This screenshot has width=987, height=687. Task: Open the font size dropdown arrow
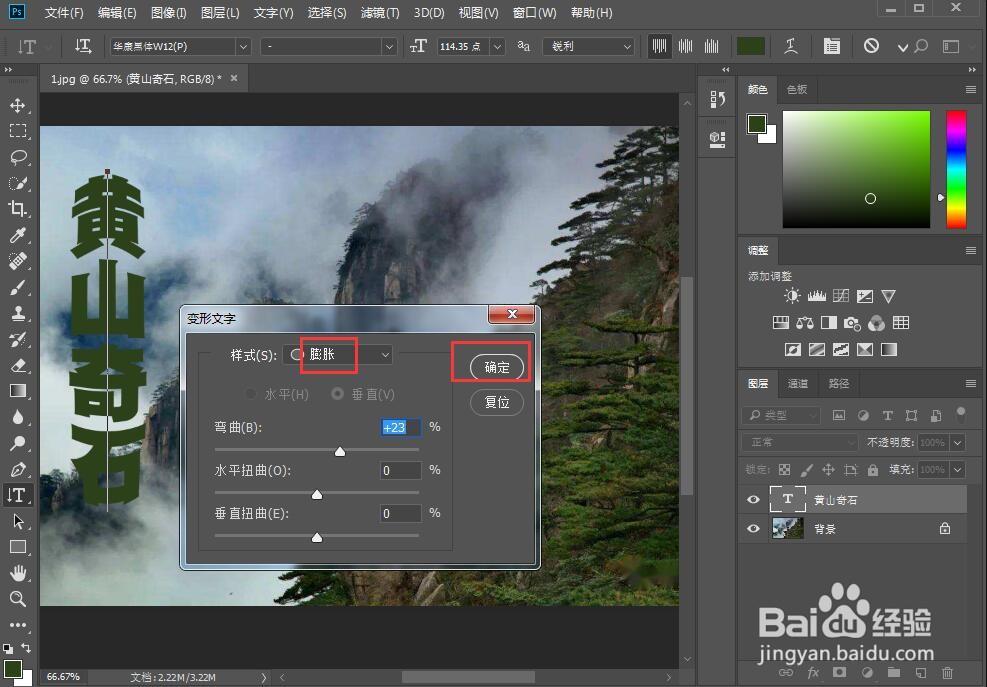pos(497,47)
